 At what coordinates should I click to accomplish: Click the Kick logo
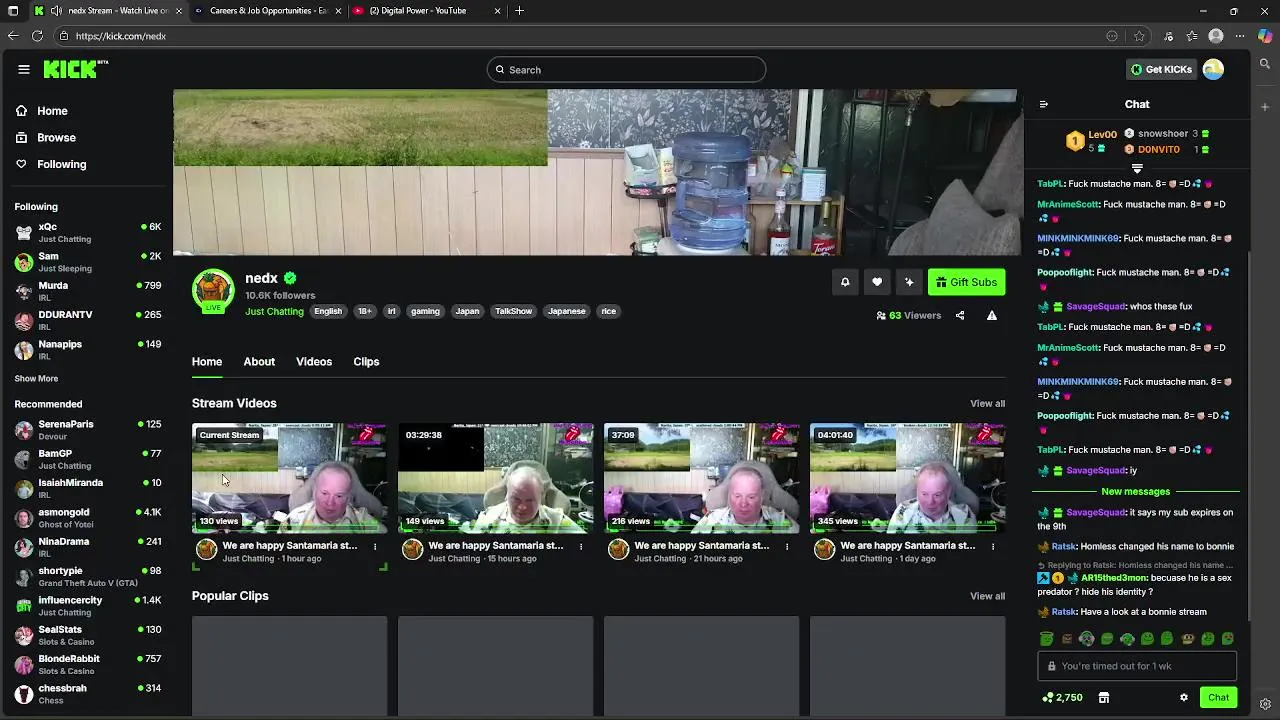[x=75, y=69]
